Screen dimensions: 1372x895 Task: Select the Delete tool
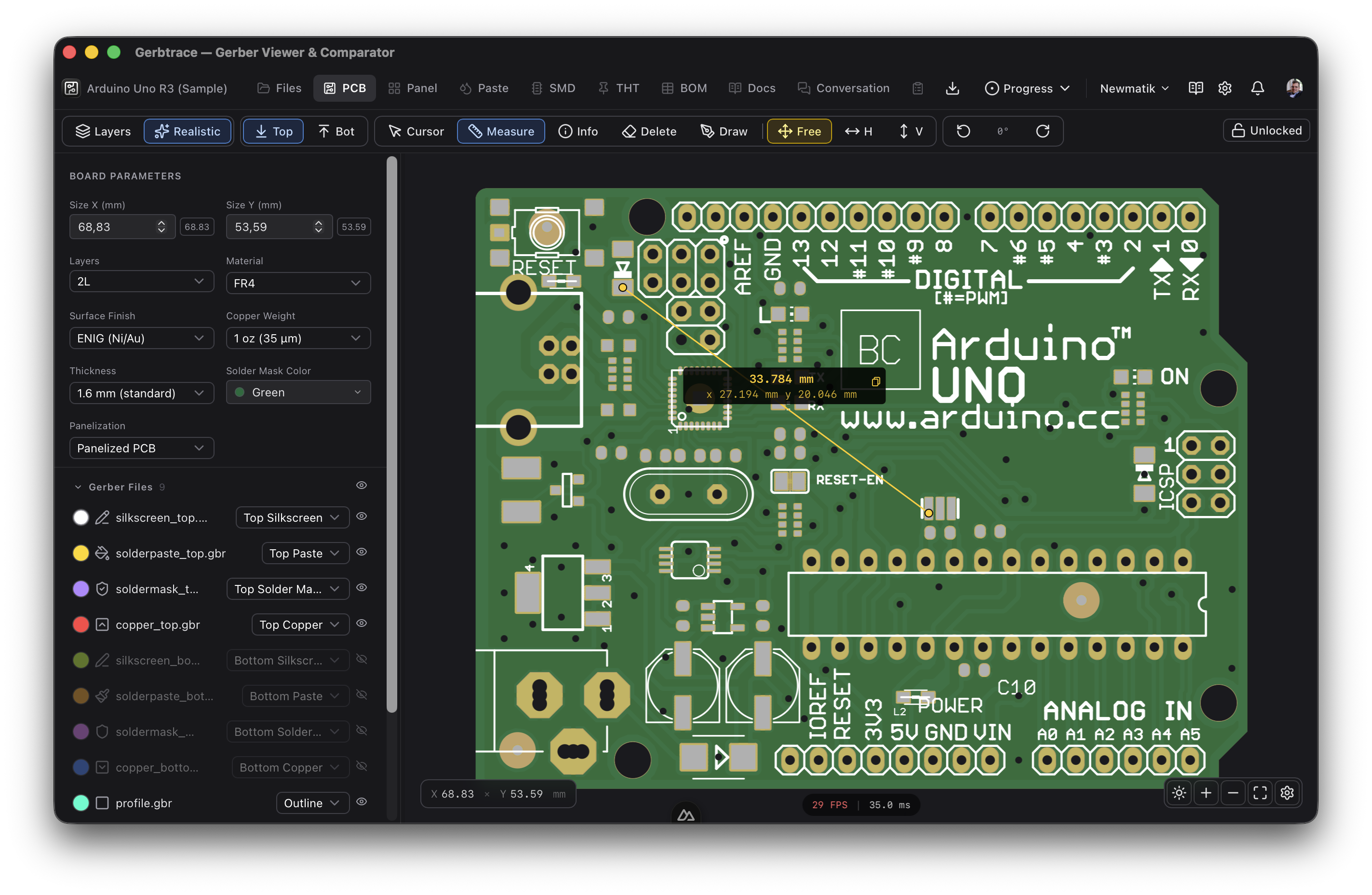(649, 132)
